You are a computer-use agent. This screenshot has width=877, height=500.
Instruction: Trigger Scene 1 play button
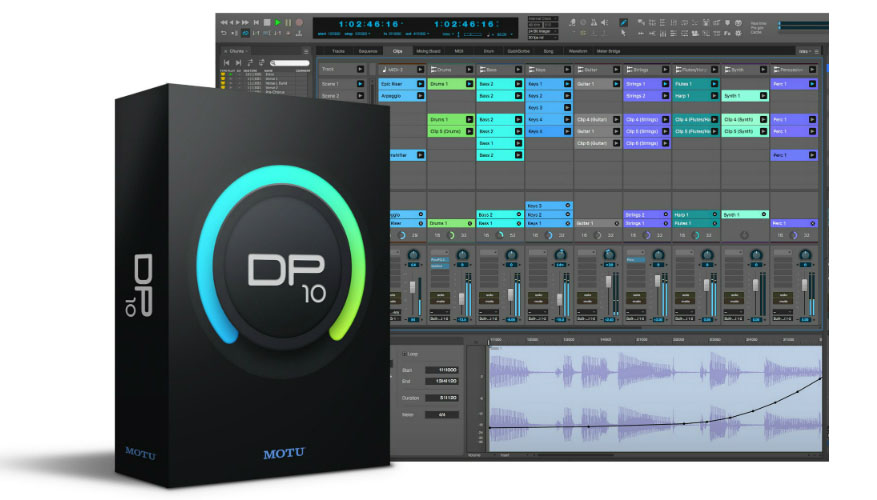pos(360,84)
